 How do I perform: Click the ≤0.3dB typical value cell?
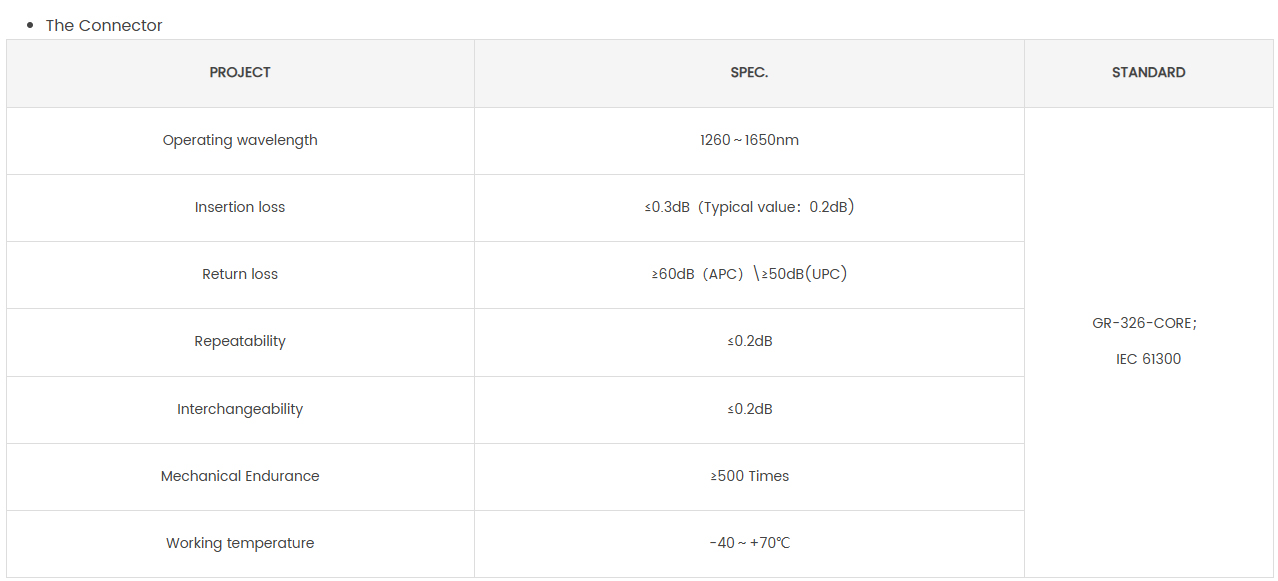tap(749, 207)
